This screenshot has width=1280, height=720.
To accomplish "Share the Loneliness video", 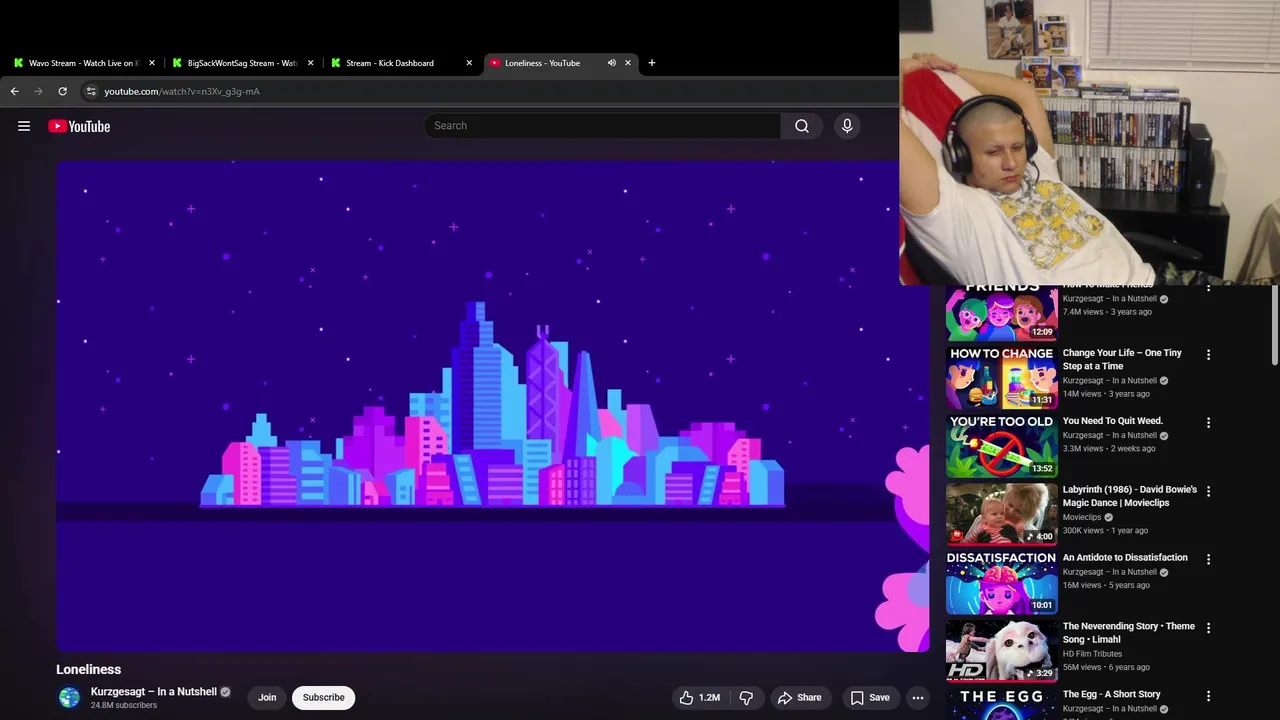I will coord(800,698).
